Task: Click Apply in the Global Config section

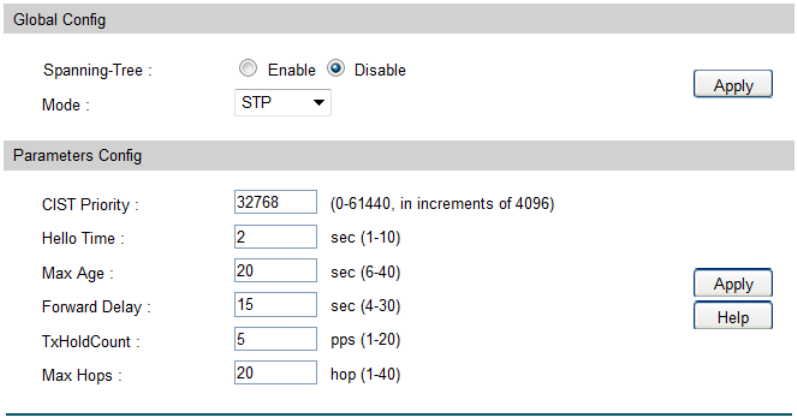Action: [733, 85]
